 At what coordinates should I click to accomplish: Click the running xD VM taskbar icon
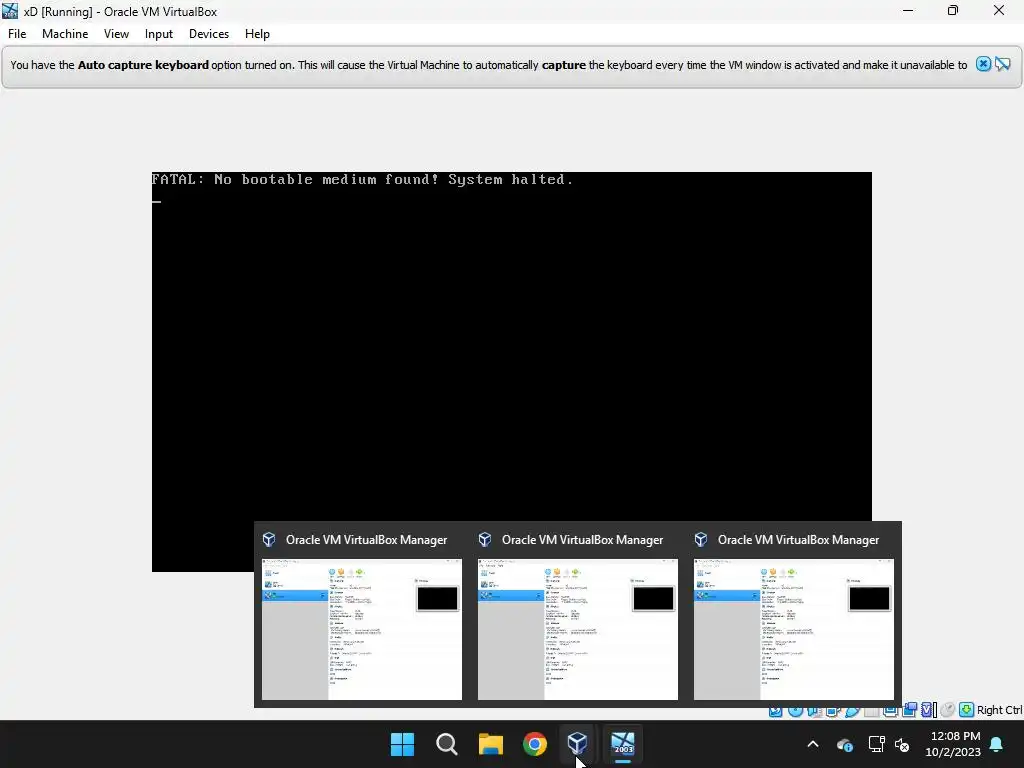tap(622, 744)
